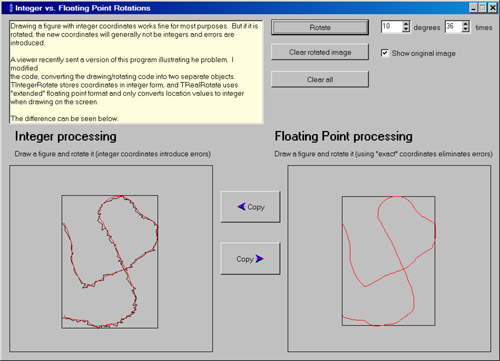Image resolution: width=500 pixels, height=361 pixels.
Task: Click the Rotate button
Action: [x=320, y=27]
